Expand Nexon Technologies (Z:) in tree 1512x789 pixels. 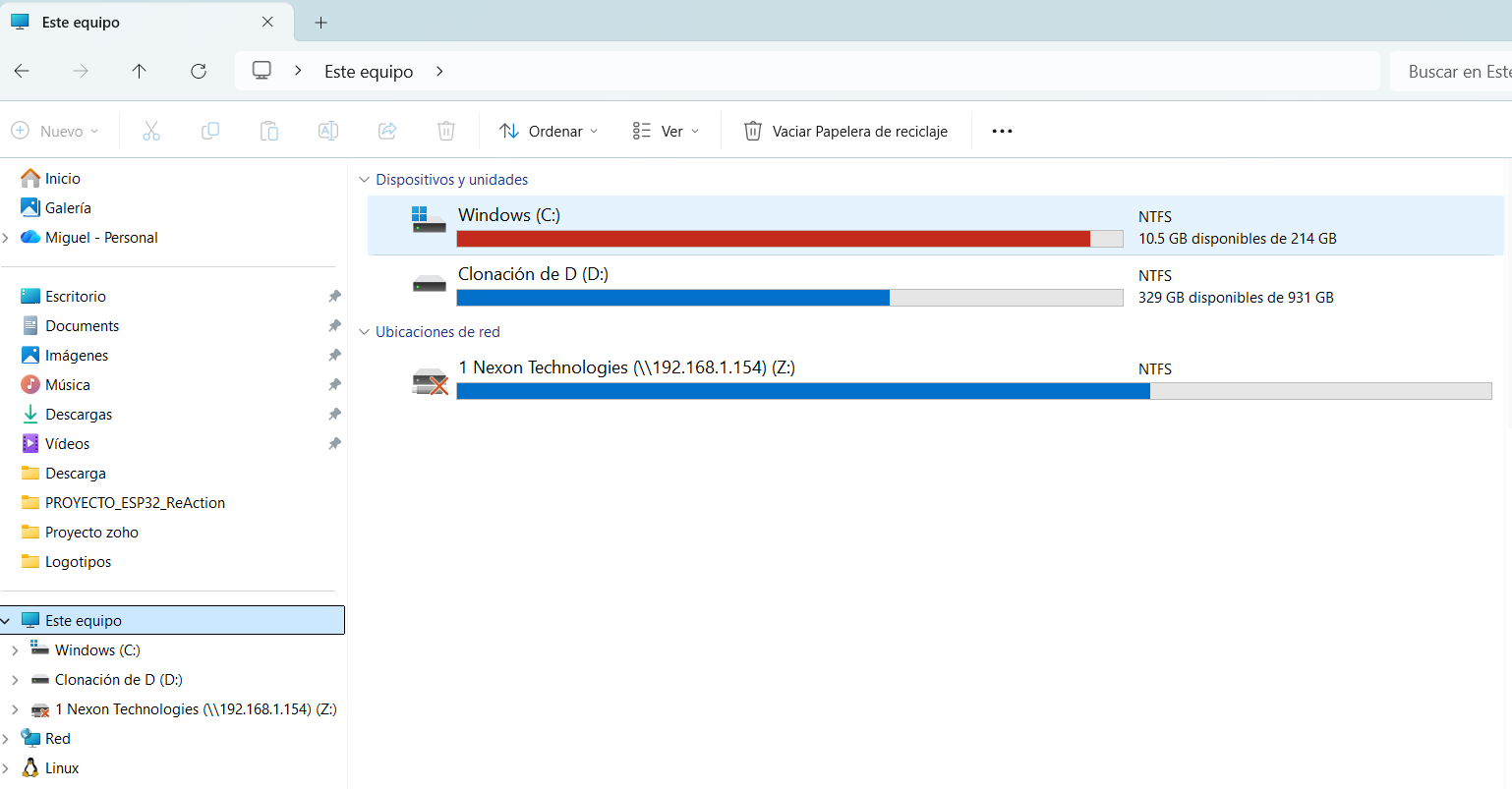15,709
